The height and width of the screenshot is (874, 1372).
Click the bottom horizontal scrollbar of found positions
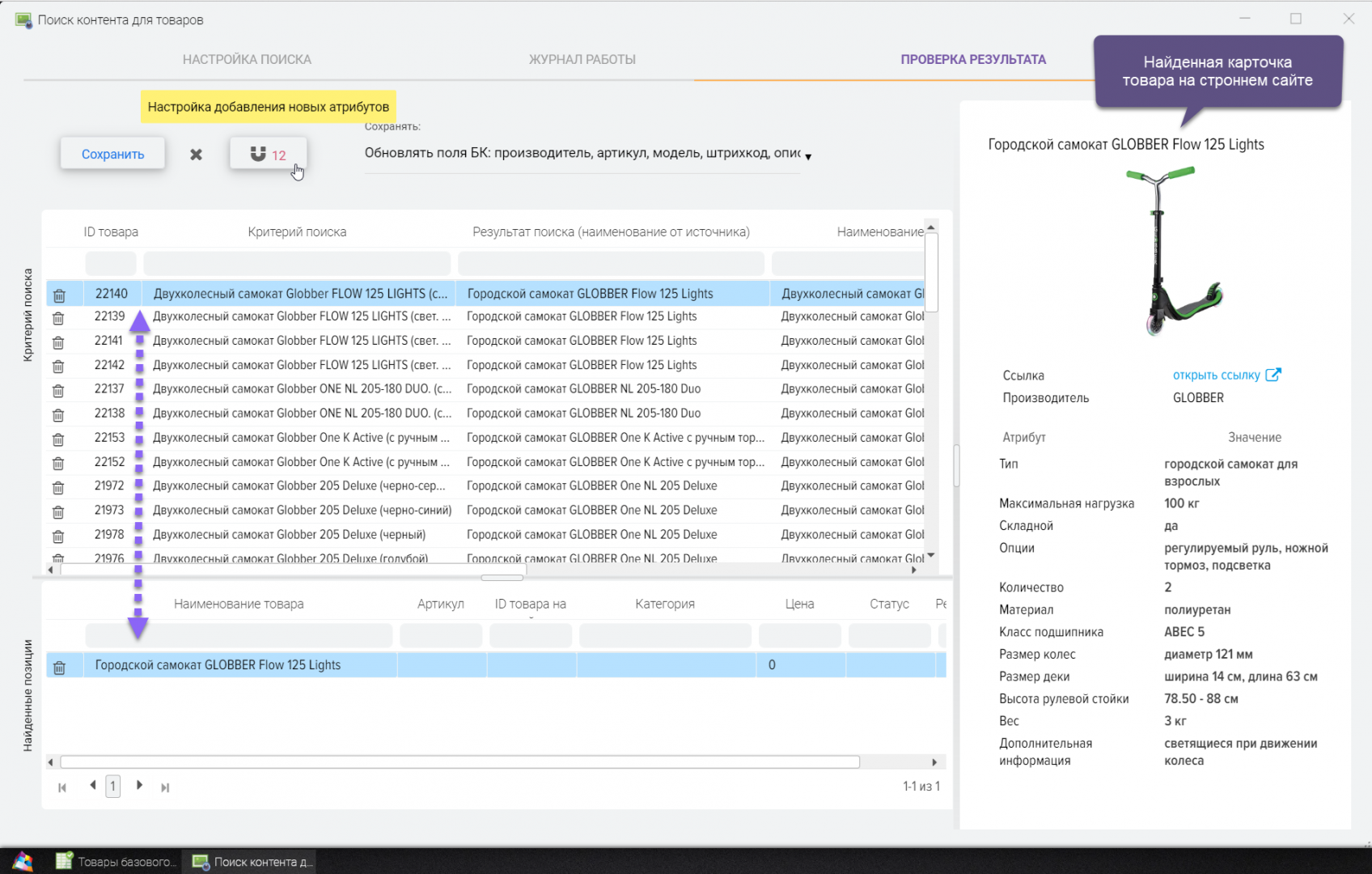point(459,762)
